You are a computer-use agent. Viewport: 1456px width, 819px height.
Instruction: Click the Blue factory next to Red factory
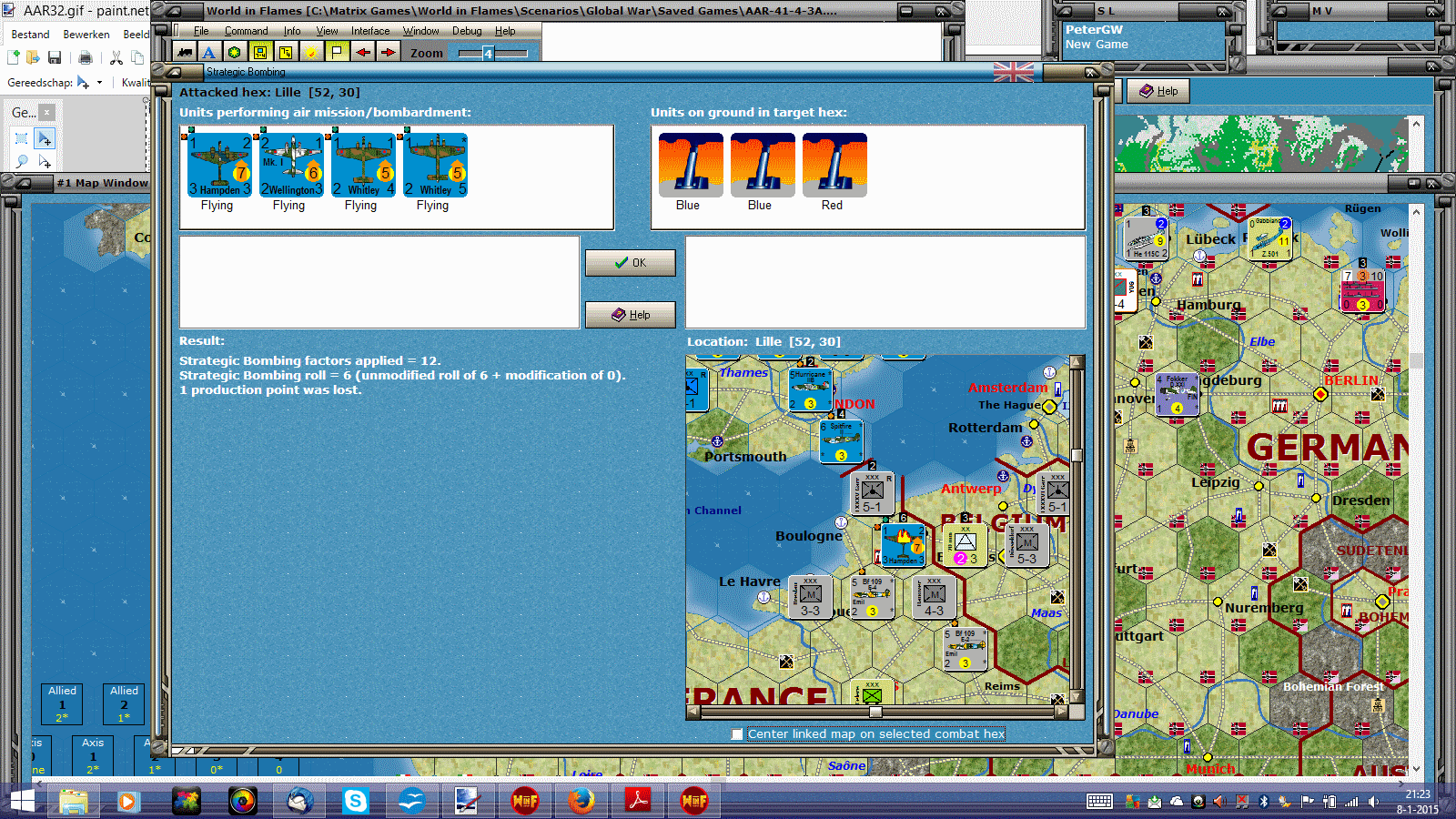tap(763, 165)
